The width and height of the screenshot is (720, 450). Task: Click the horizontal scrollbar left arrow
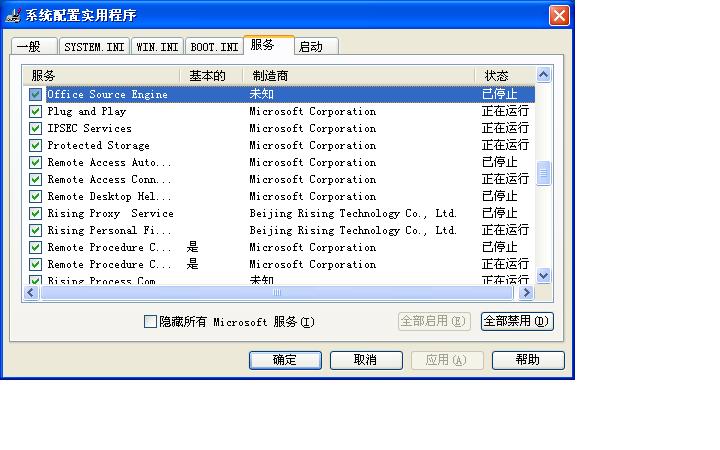31,292
